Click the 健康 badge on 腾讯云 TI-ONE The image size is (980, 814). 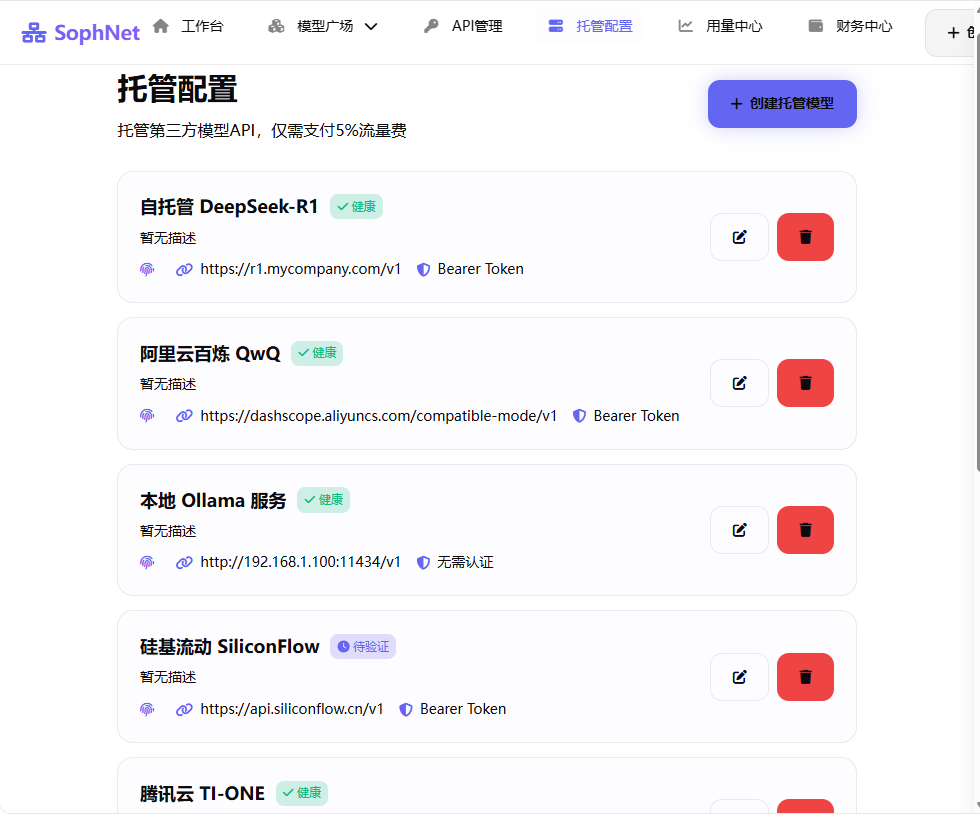coord(301,793)
